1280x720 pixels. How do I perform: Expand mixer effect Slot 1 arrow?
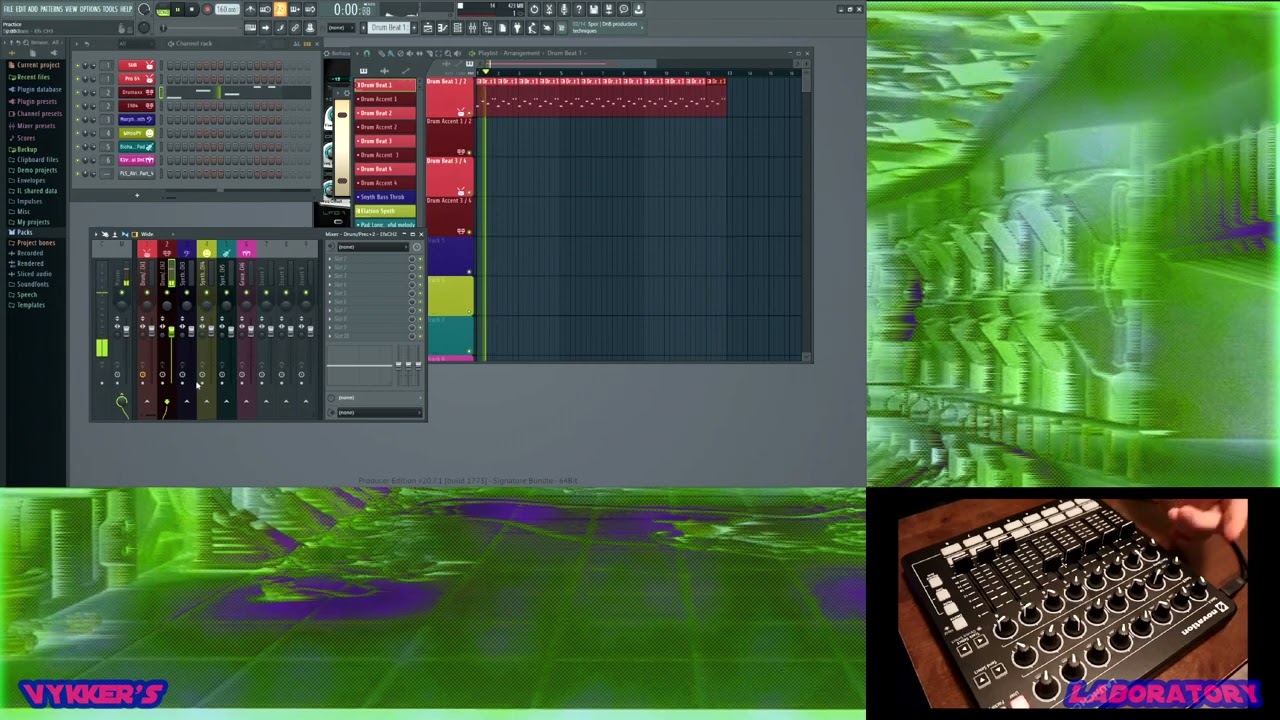click(330, 259)
